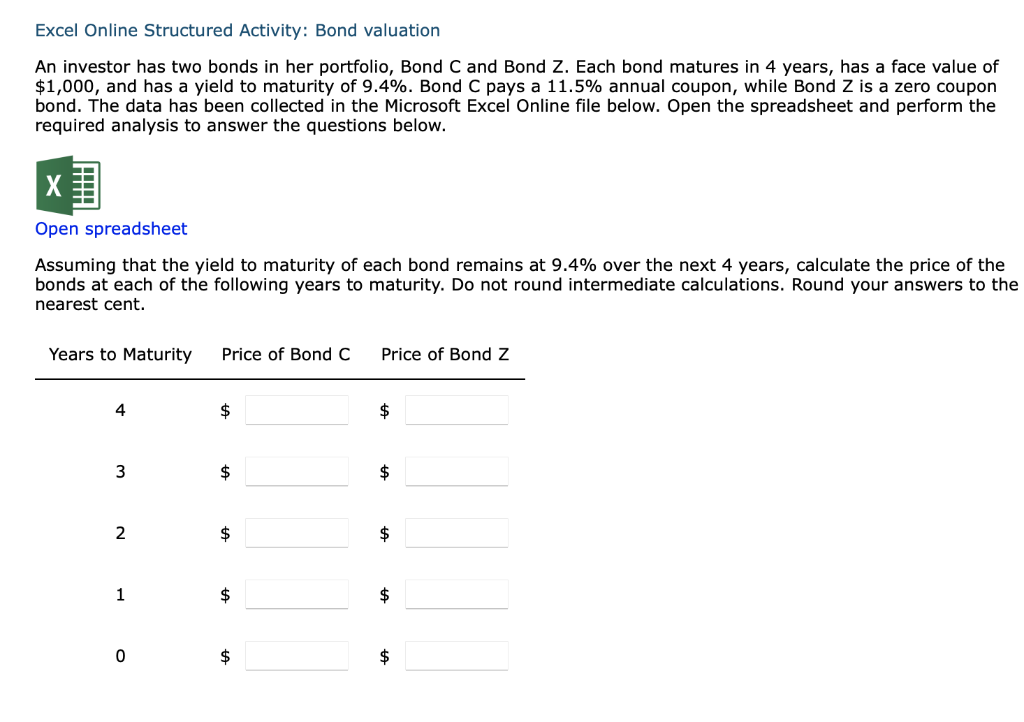Click the row label showing 4 years
This screenshot has width=1024, height=722.
120,409
